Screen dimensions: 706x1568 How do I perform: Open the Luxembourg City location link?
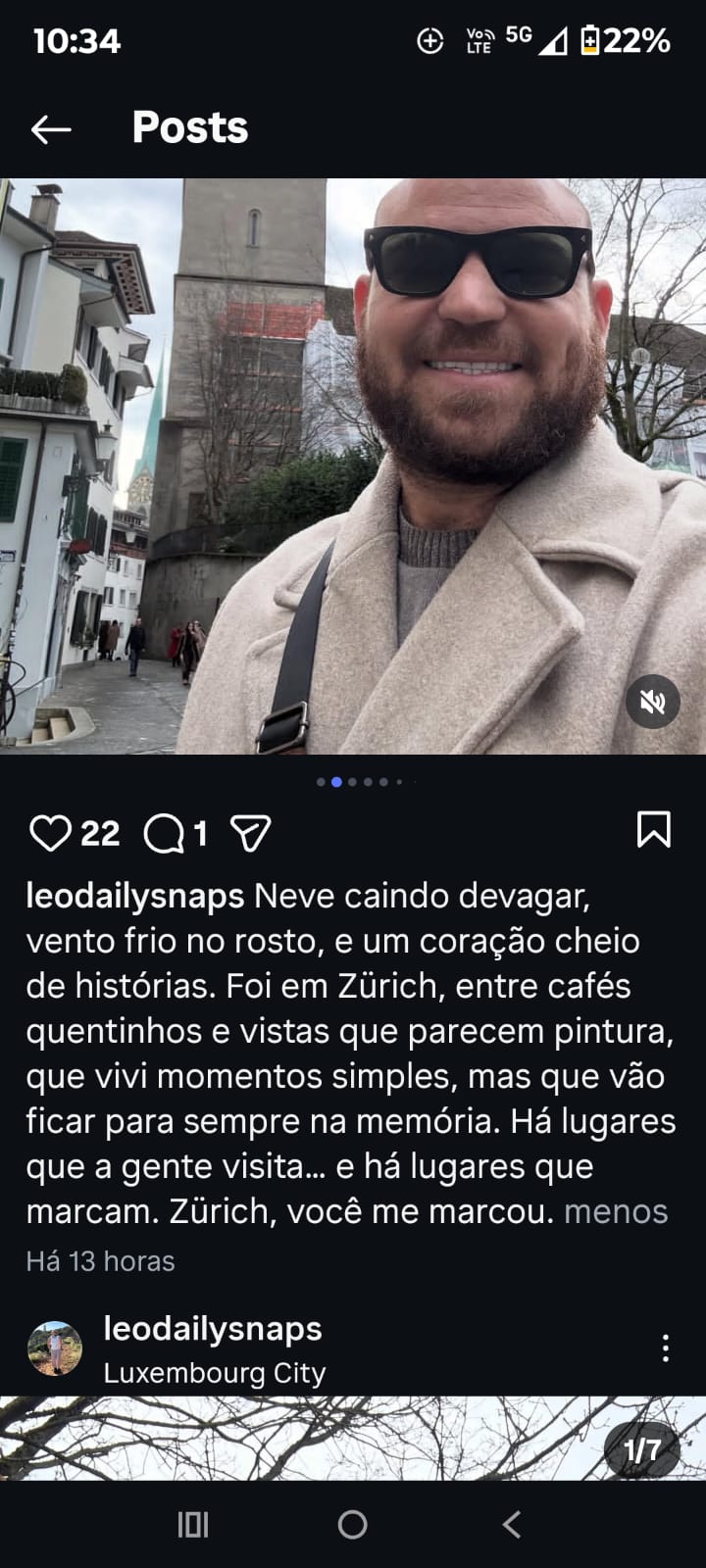(215, 1373)
